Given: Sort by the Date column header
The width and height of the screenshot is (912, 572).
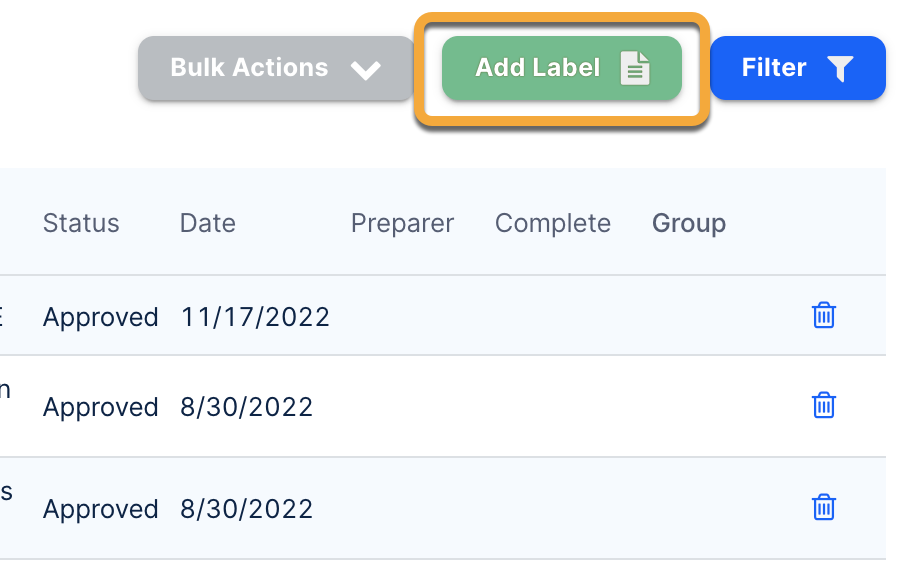Looking at the screenshot, I should [208, 223].
